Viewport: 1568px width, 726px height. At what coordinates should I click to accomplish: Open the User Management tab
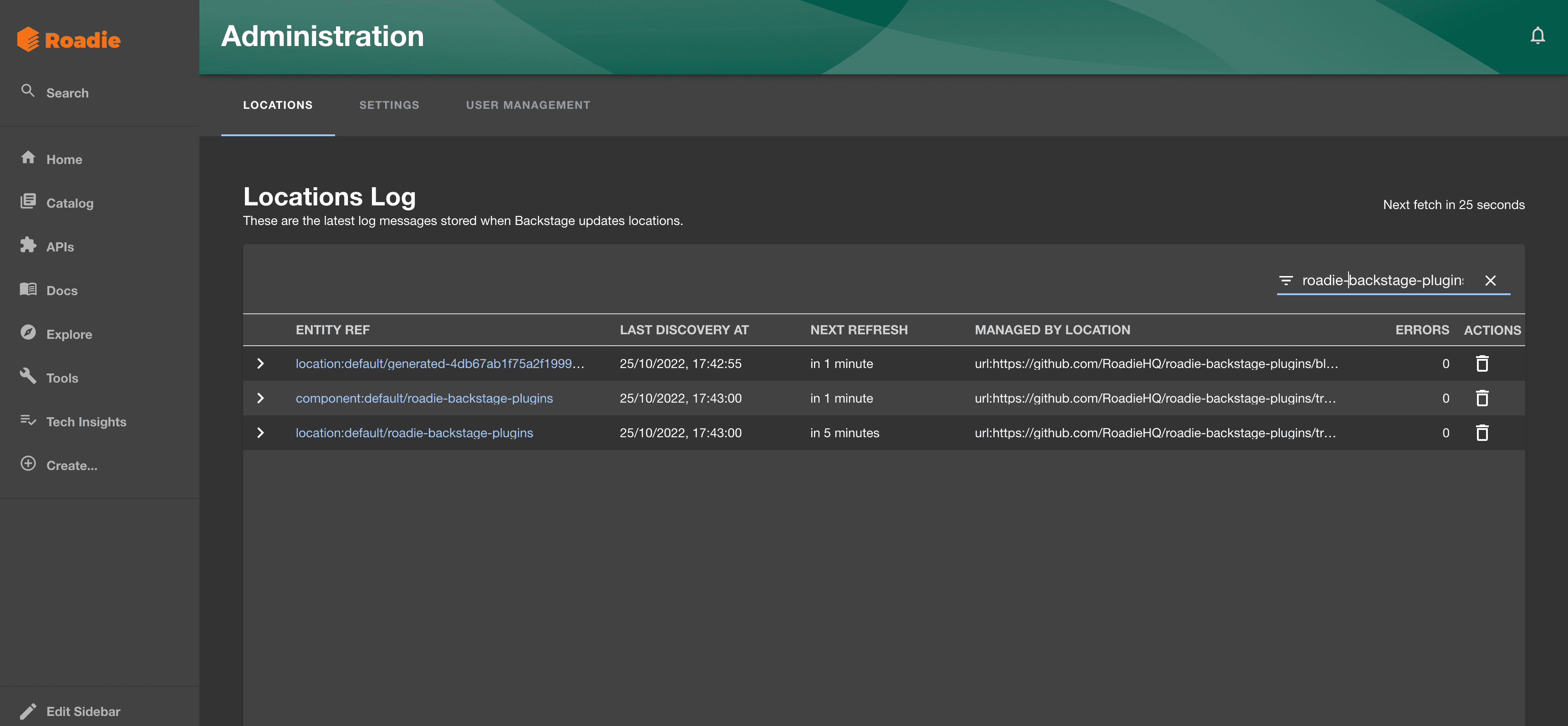coord(528,105)
